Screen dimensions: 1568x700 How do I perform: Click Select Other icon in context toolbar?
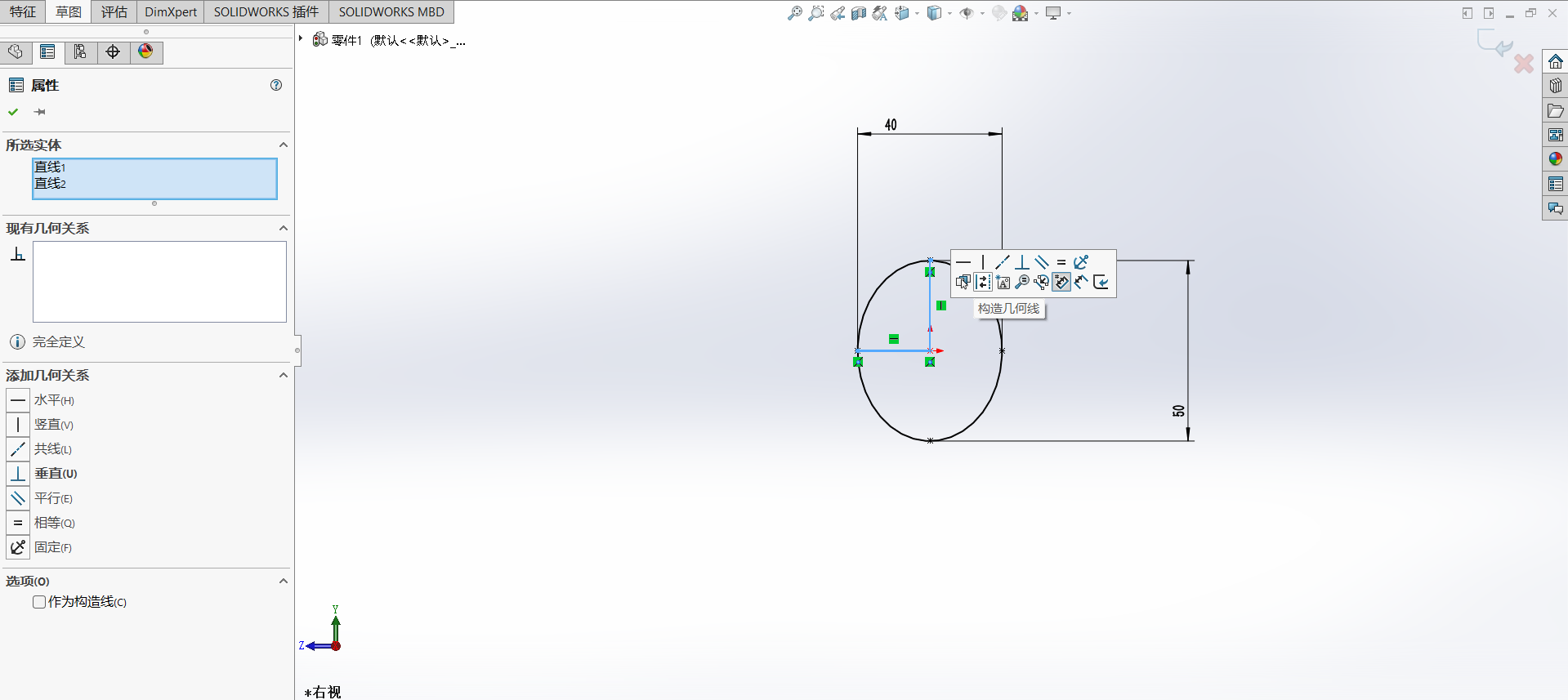963,282
